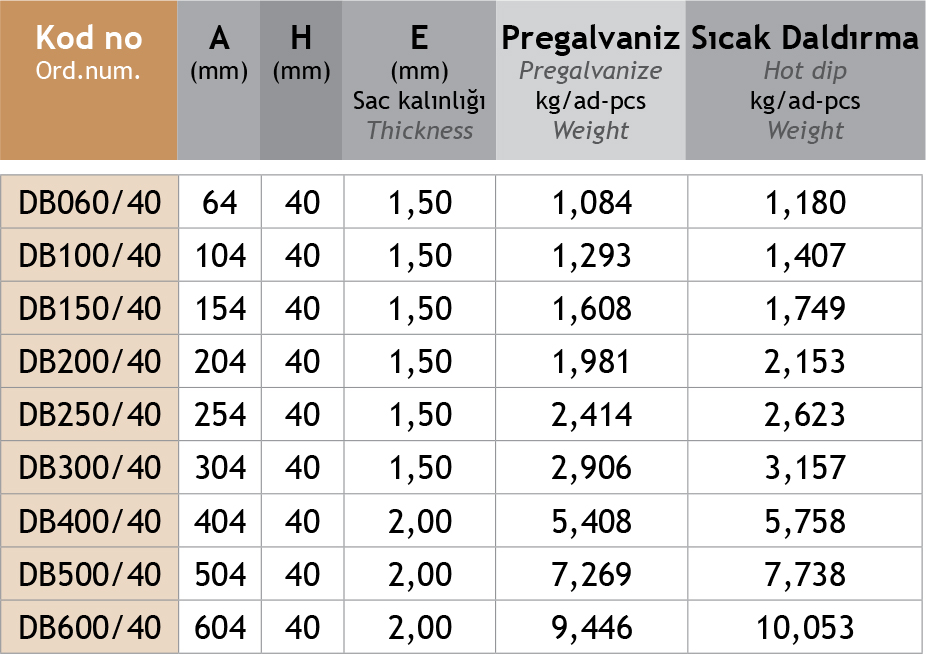926x654 pixels.
Task: Click the 5,408 pregalvanize weight value
Action: coord(591,522)
